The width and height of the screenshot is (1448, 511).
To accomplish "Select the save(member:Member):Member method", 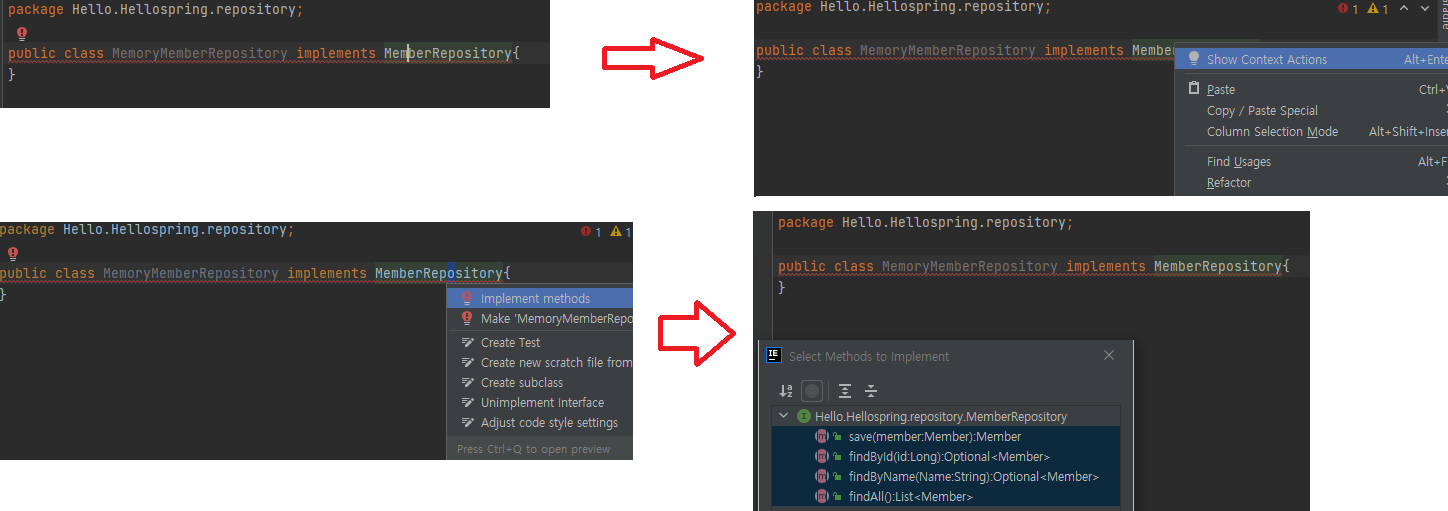I will [946, 436].
